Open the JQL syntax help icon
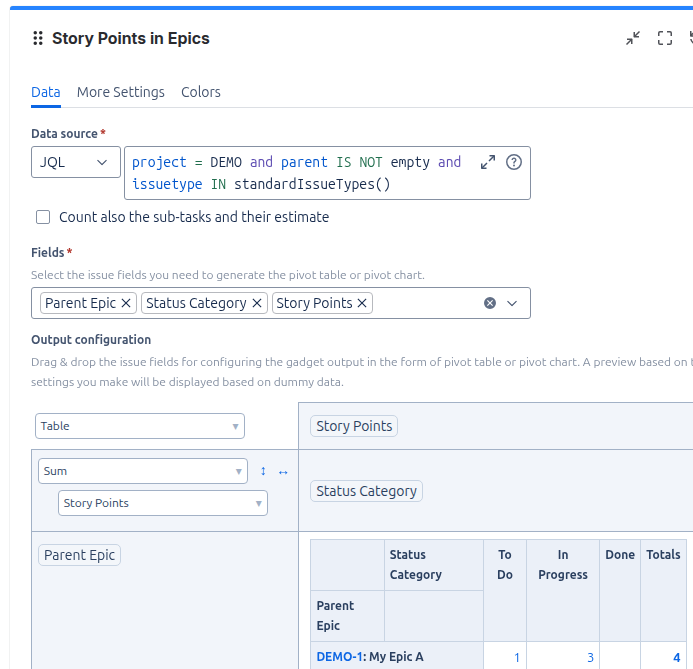Image resolution: width=693 pixels, height=669 pixels. point(514,162)
